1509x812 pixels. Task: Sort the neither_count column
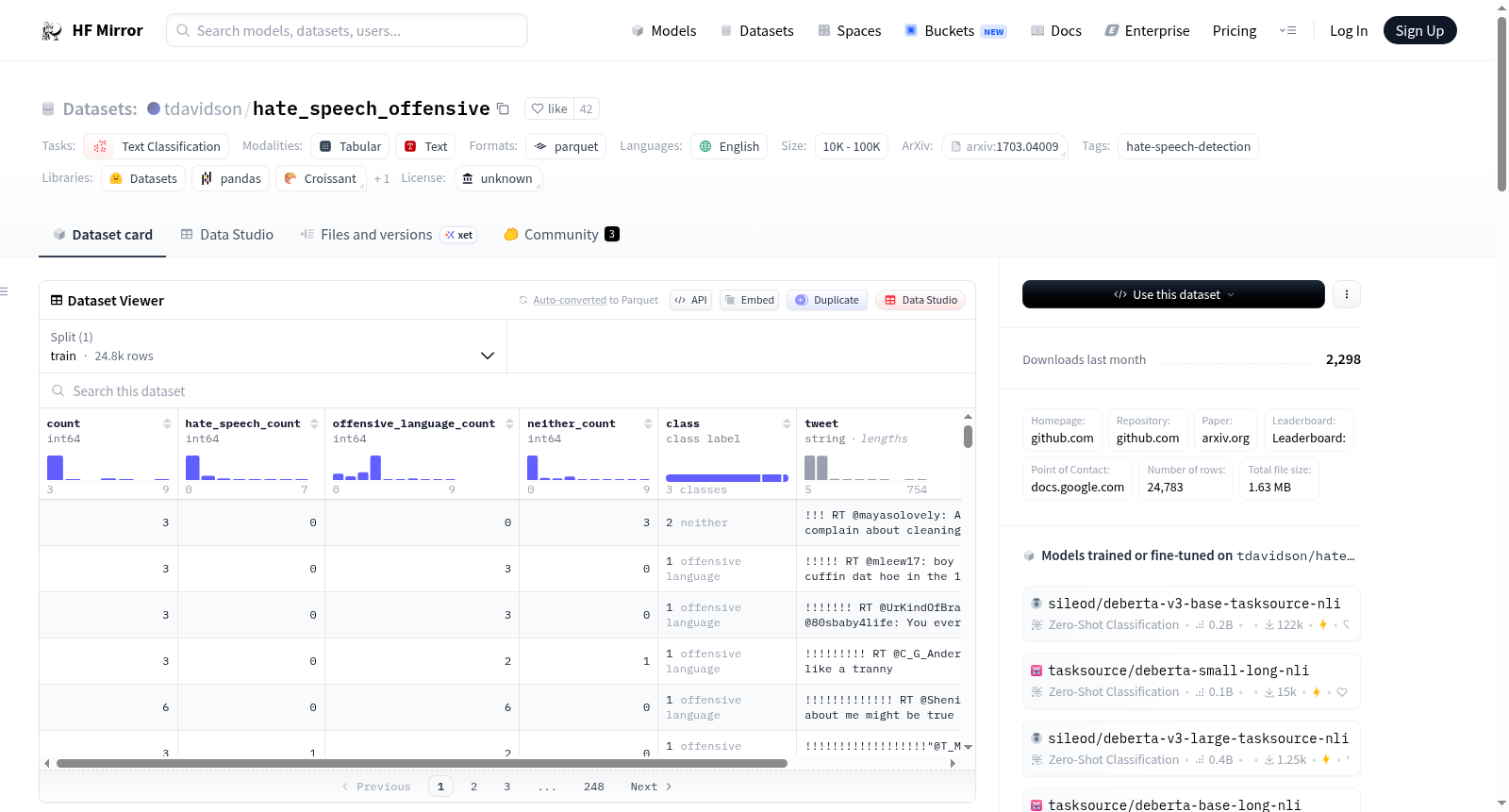(x=648, y=423)
